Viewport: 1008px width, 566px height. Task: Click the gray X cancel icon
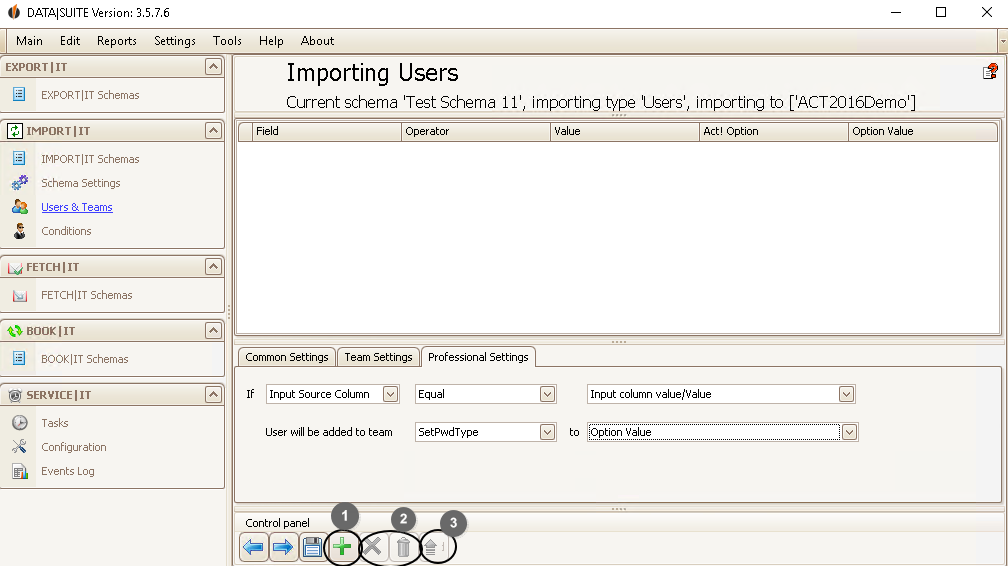[x=372, y=547]
